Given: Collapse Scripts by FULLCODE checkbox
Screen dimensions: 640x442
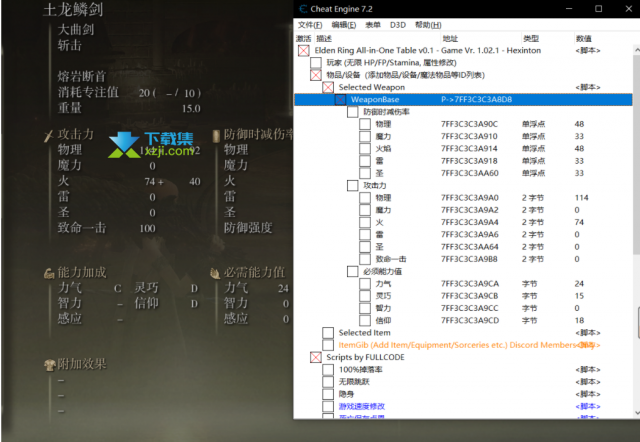Looking at the screenshot, I should (316, 357).
